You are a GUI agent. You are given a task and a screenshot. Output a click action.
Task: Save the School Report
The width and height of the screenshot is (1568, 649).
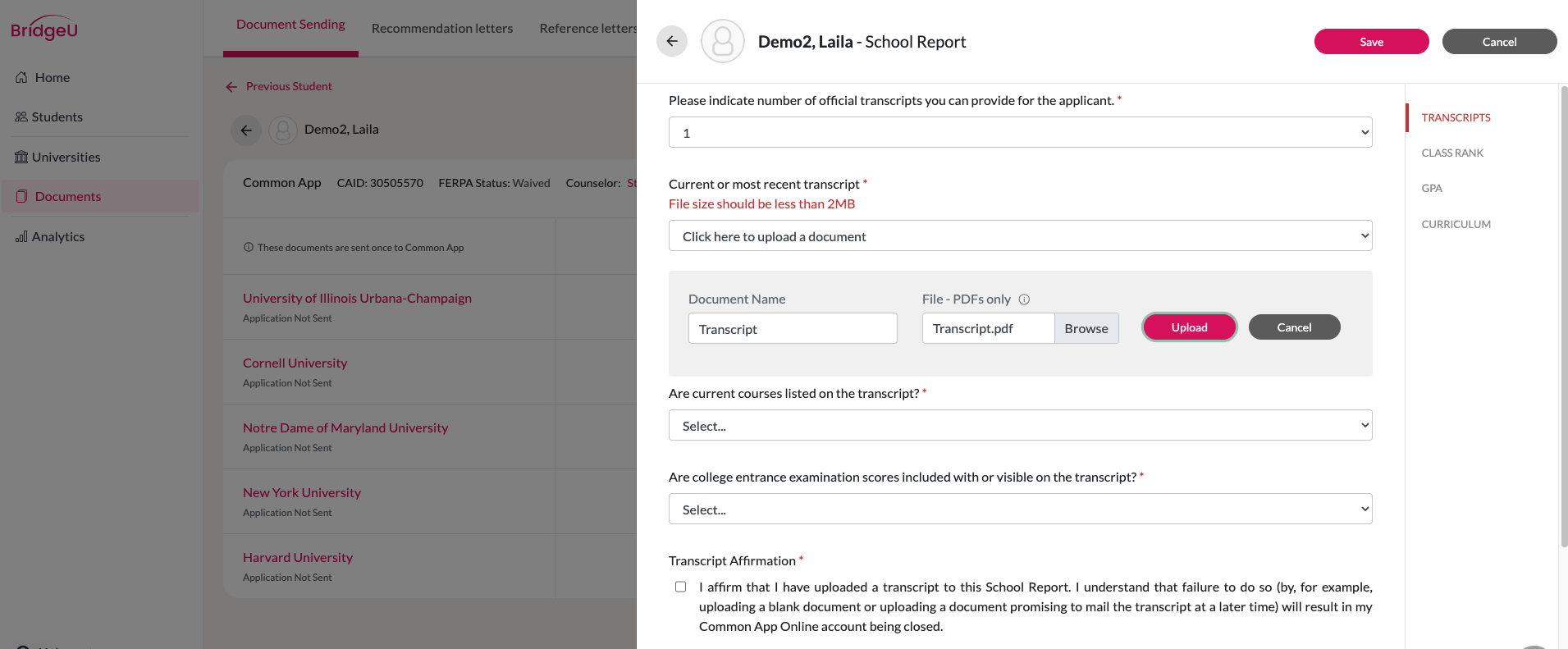point(1372,42)
